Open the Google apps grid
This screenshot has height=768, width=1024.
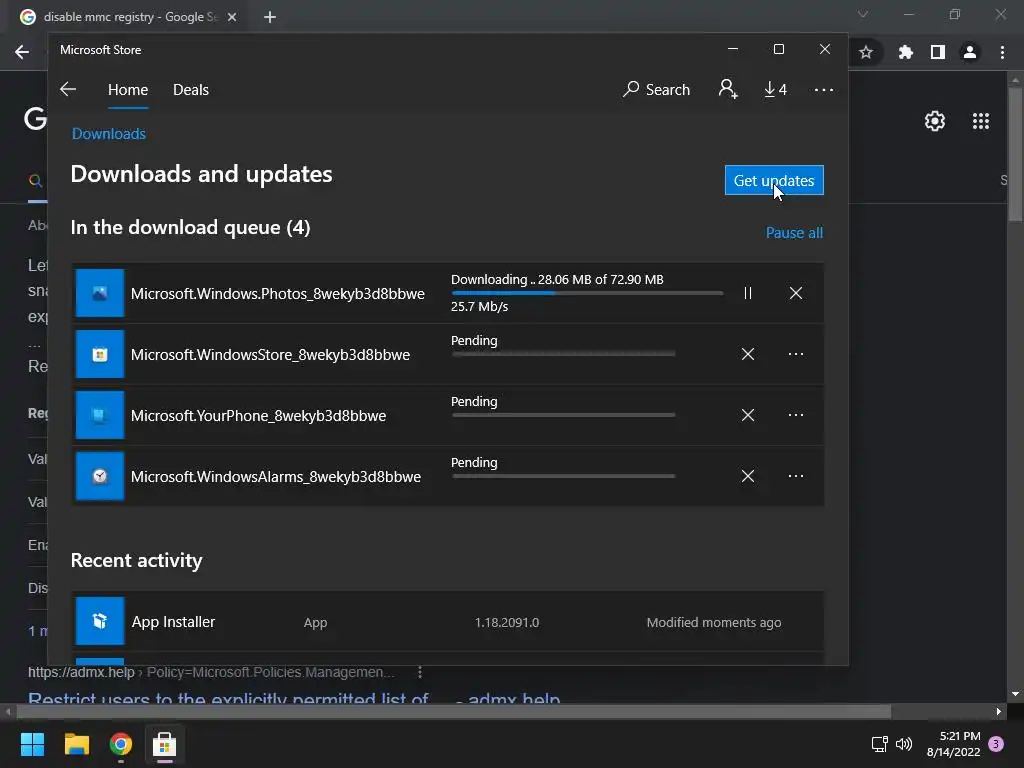[980, 121]
